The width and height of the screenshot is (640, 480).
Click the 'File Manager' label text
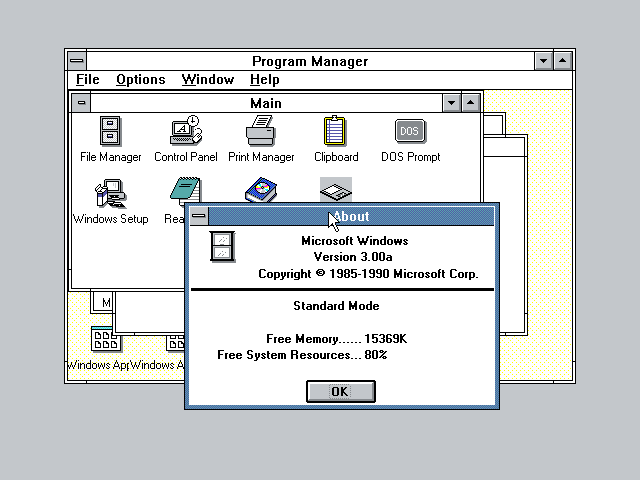pyautogui.click(x=111, y=157)
